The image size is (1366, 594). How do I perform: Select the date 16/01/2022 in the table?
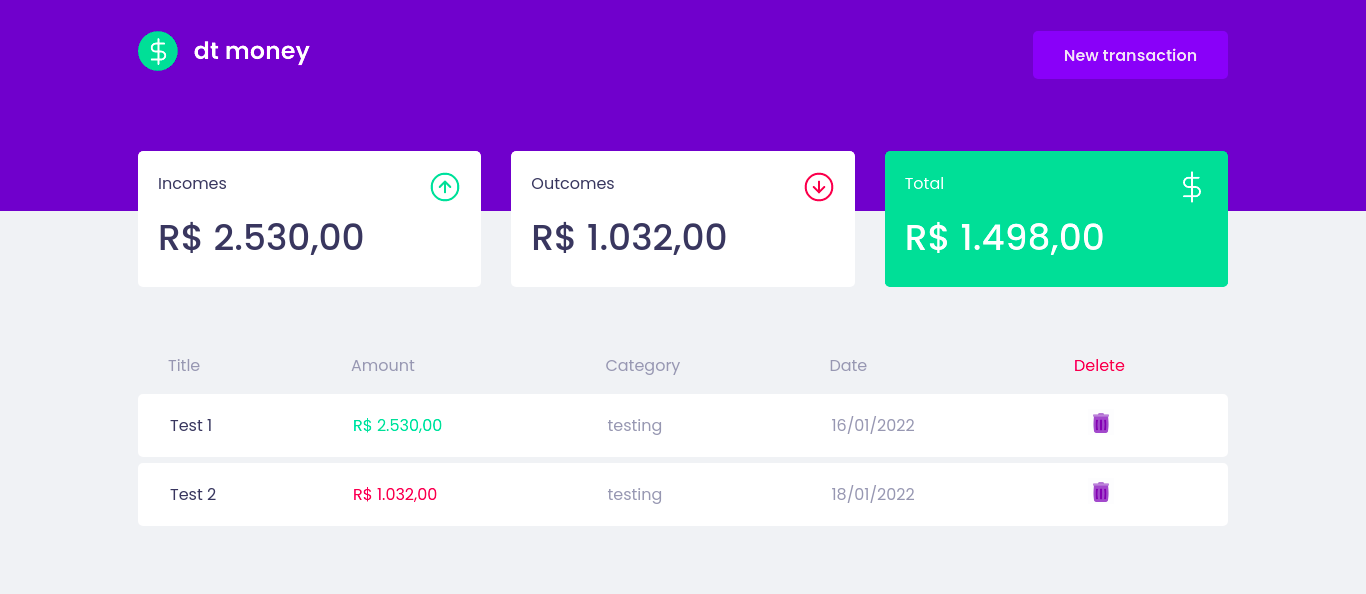pos(872,424)
